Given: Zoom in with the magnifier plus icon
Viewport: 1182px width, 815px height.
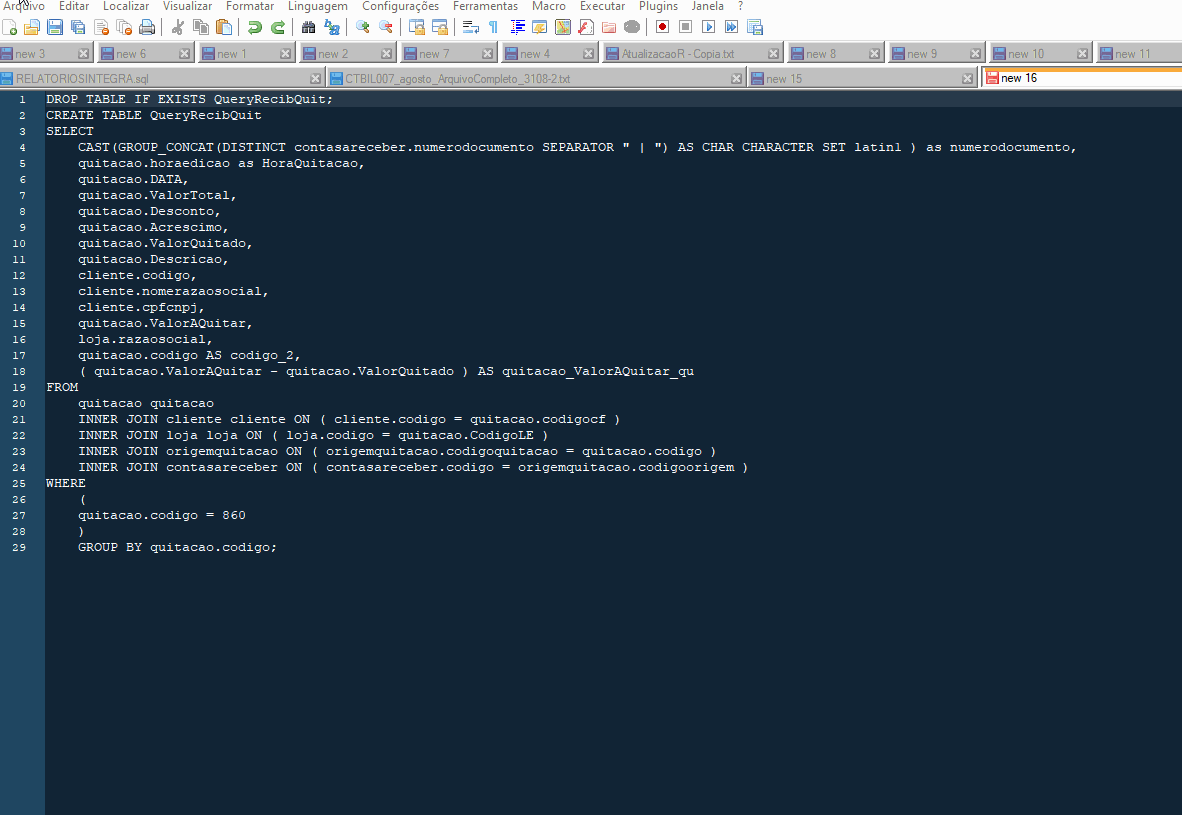Looking at the screenshot, I should 363,28.
